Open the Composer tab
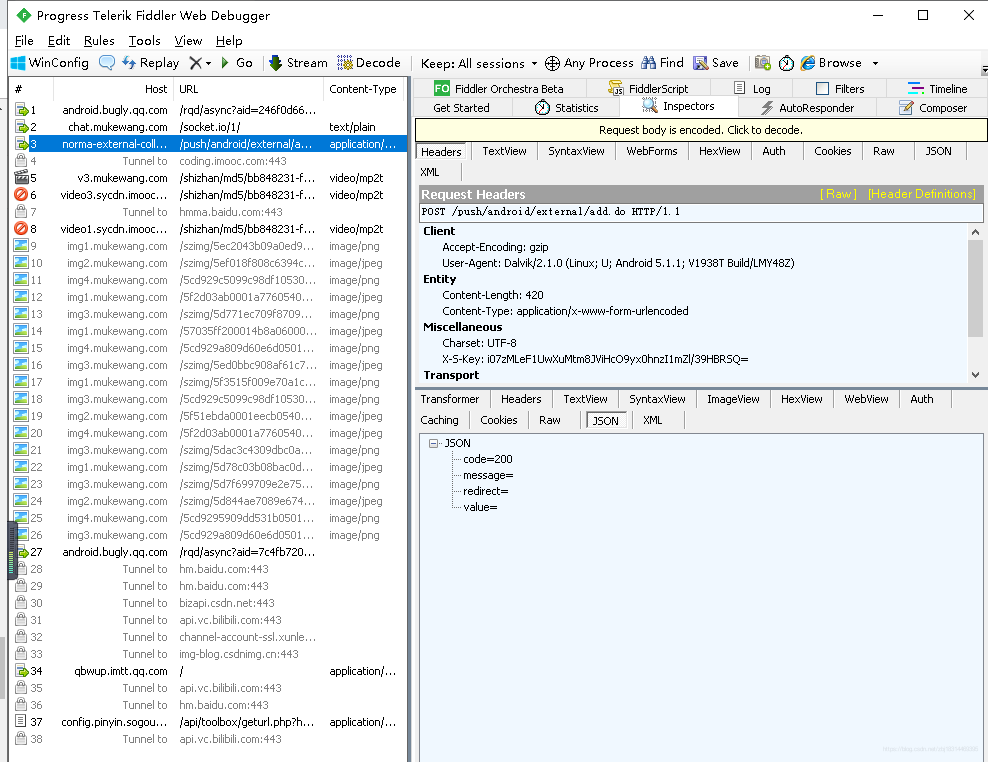 point(933,108)
